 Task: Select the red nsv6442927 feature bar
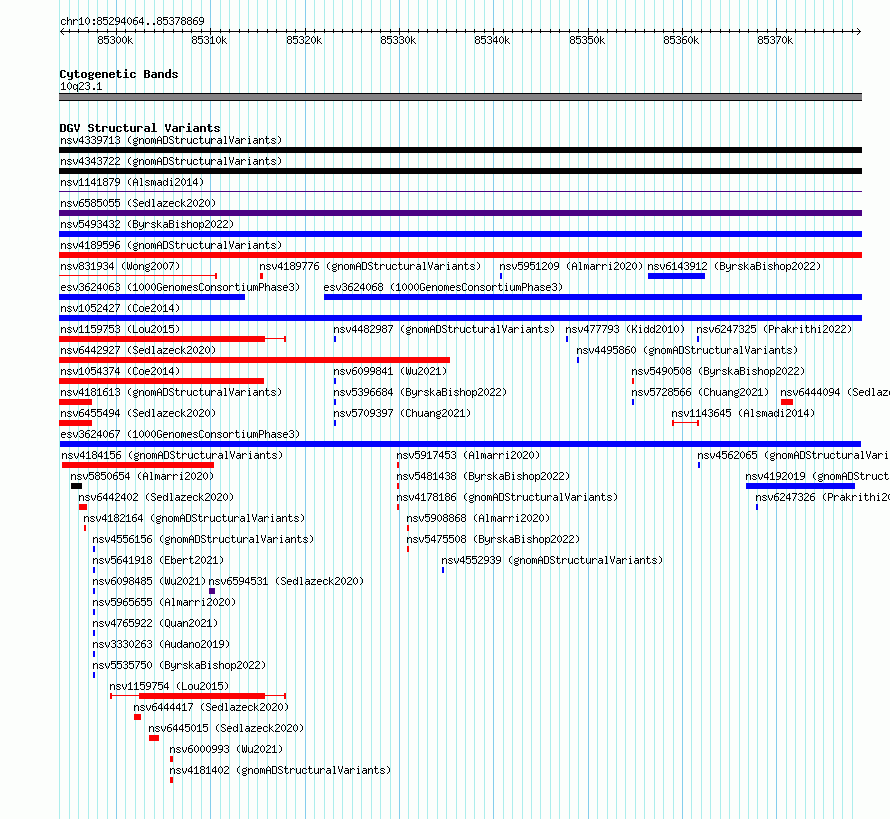point(254,360)
